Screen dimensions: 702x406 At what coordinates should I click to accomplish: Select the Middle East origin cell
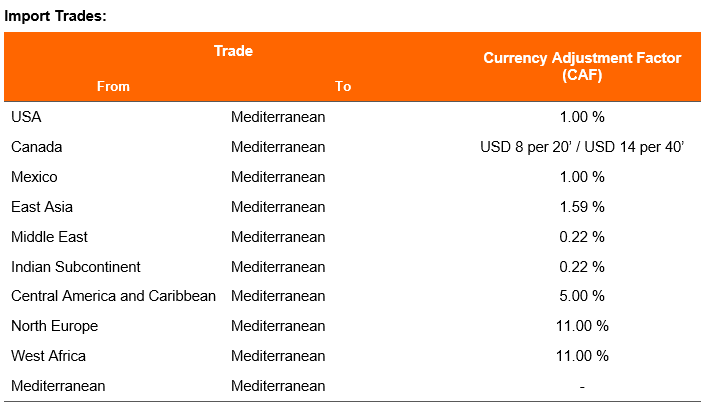[x=49, y=237]
